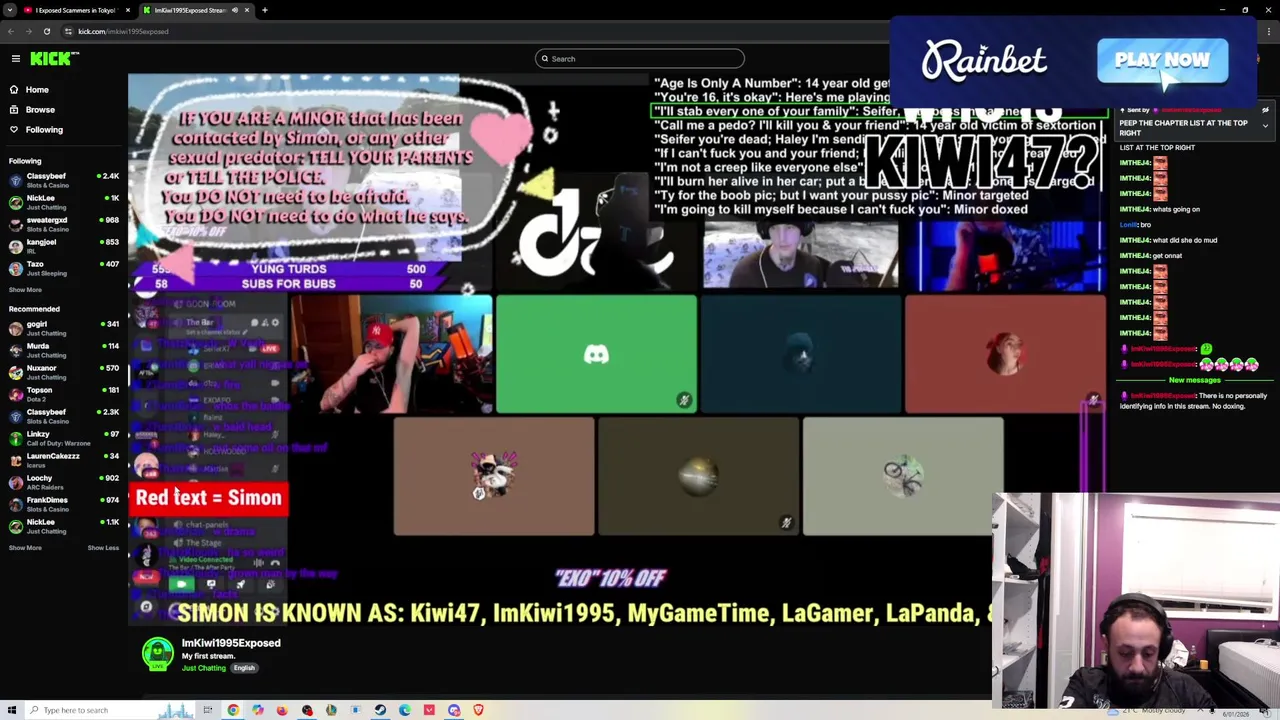This screenshot has width=1280, height=720.
Task: Click Rainbet PLAY NOW button
Action: coord(1162,61)
